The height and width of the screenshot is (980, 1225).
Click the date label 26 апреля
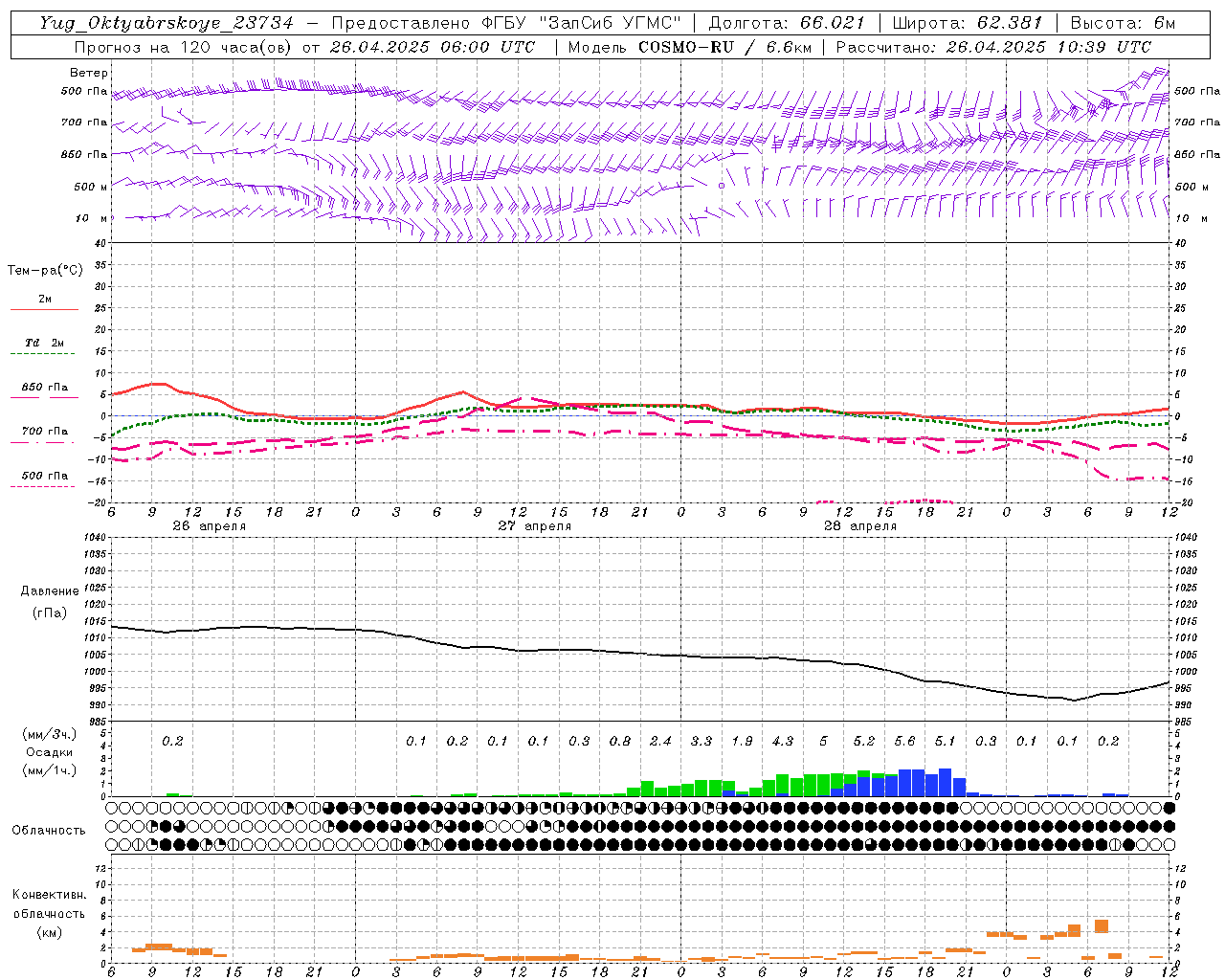click(209, 526)
